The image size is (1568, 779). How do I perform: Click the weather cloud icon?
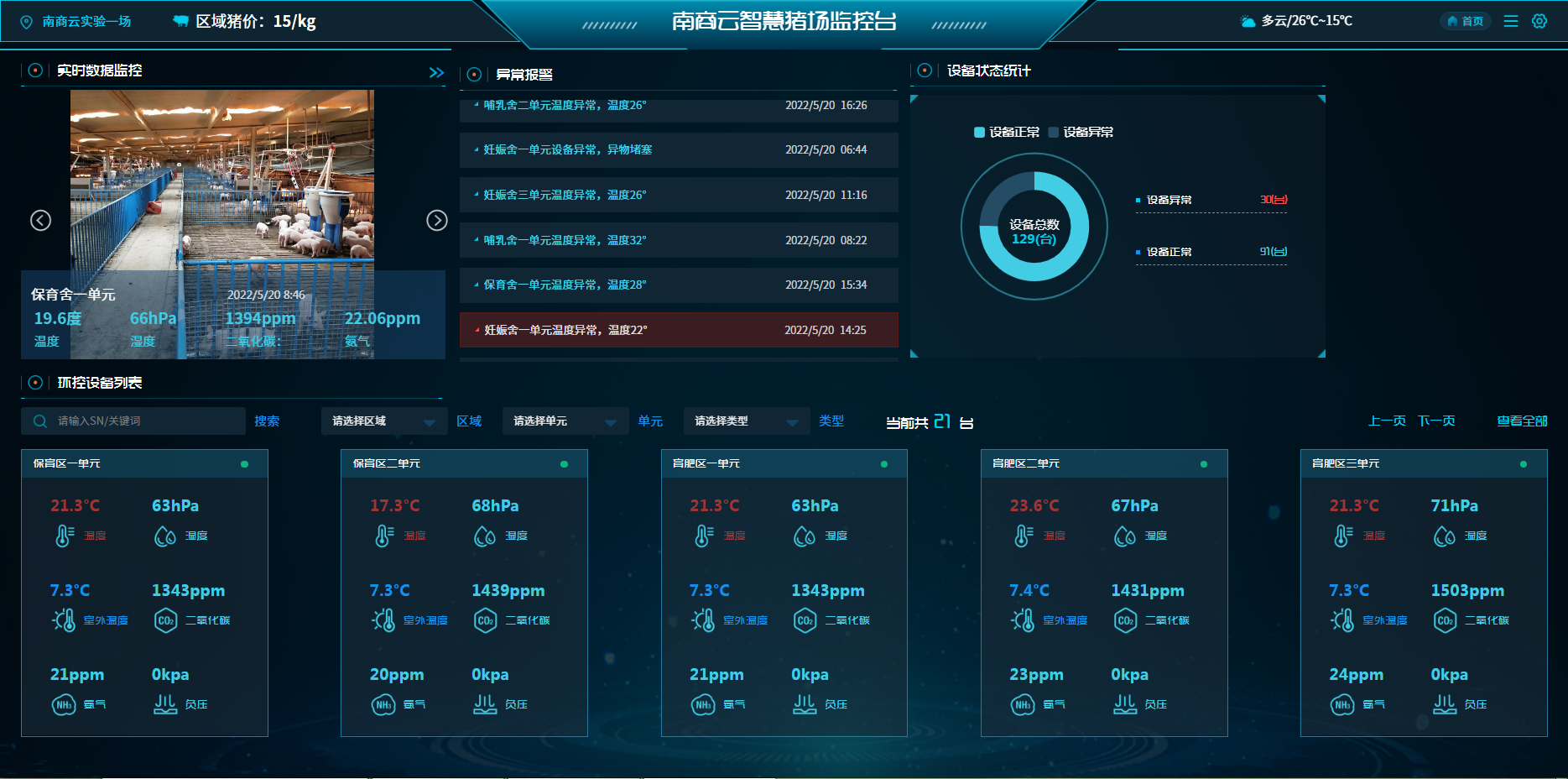click(1248, 21)
